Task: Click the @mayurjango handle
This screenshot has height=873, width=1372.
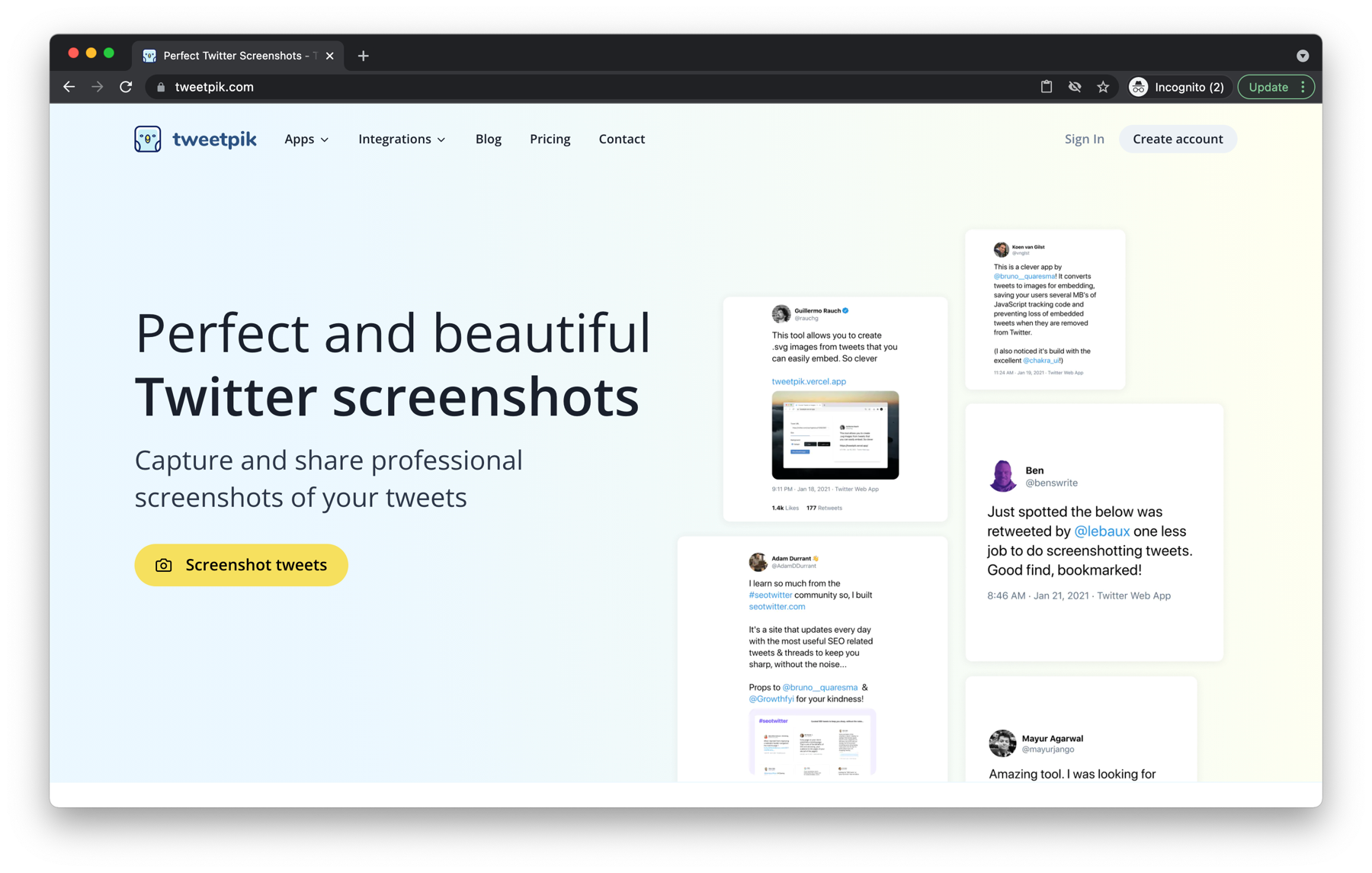Action: pos(1048,749)
